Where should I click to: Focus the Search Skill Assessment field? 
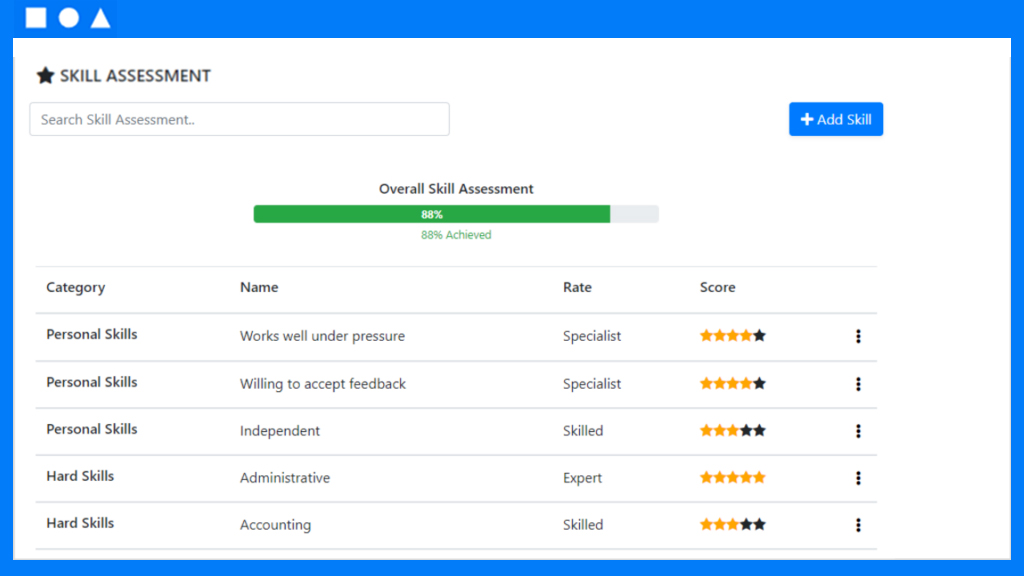click(240, 119)
